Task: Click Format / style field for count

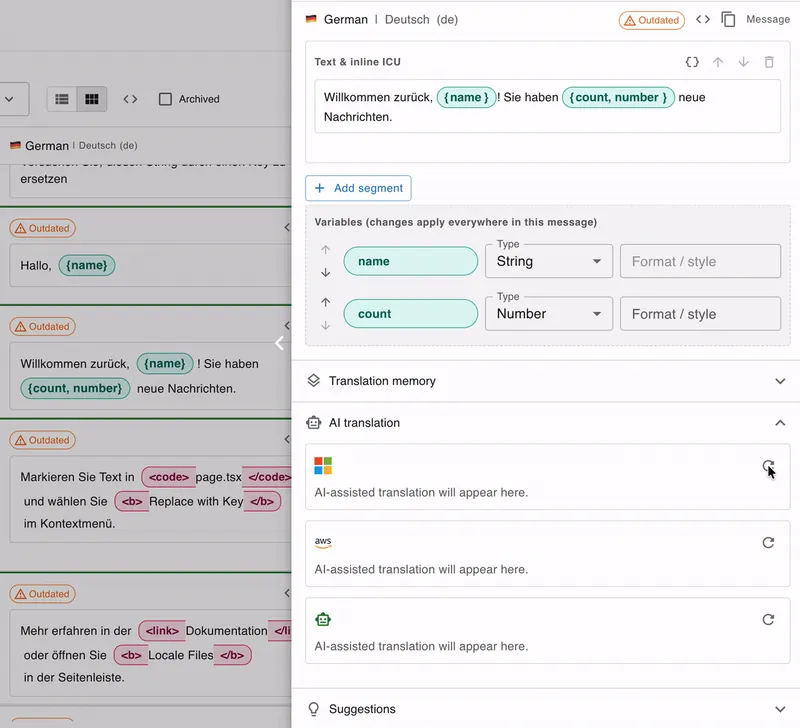Action: point(700,314)
